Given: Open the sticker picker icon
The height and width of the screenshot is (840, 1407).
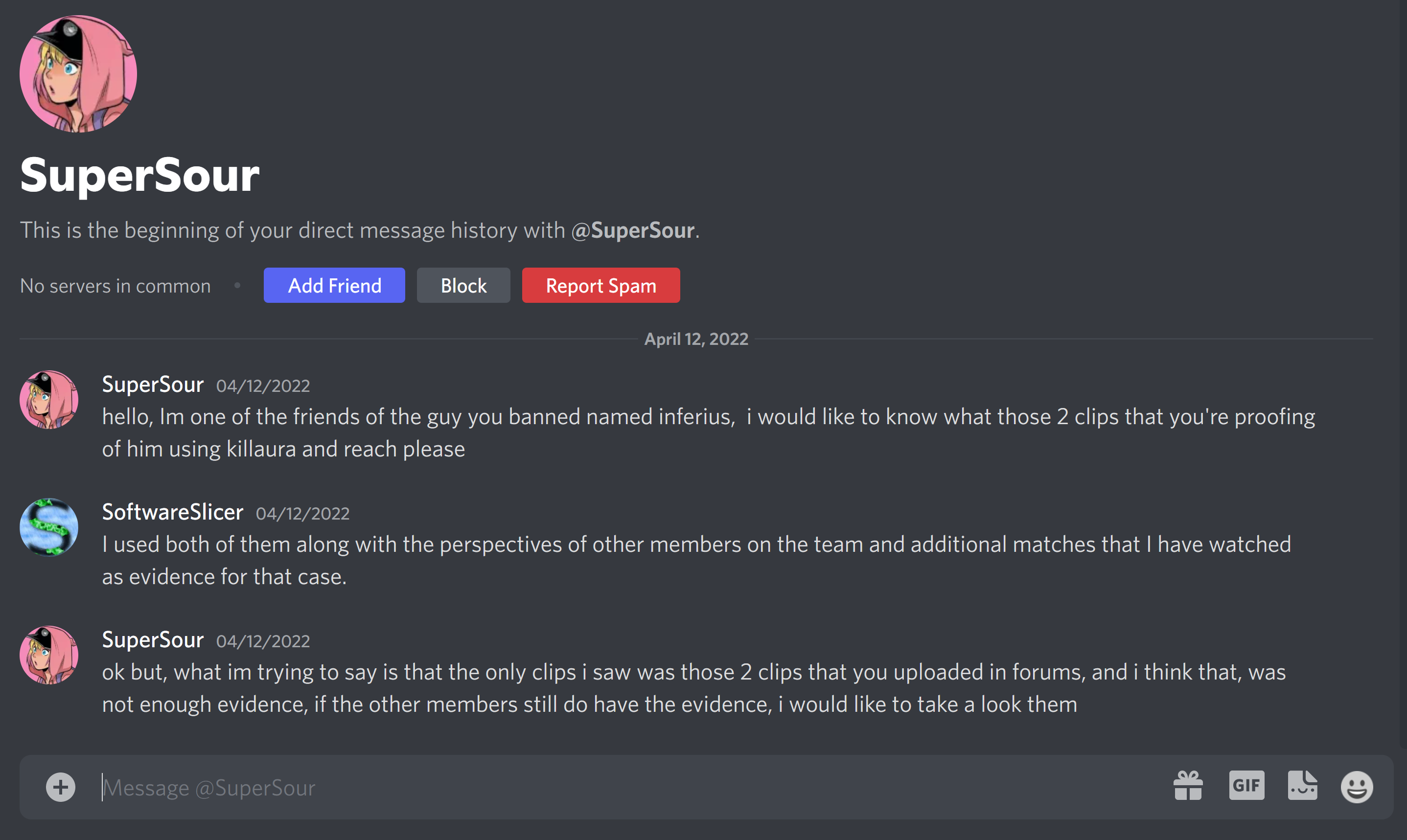Looking at the screenshot, I should click(1302, 786).
